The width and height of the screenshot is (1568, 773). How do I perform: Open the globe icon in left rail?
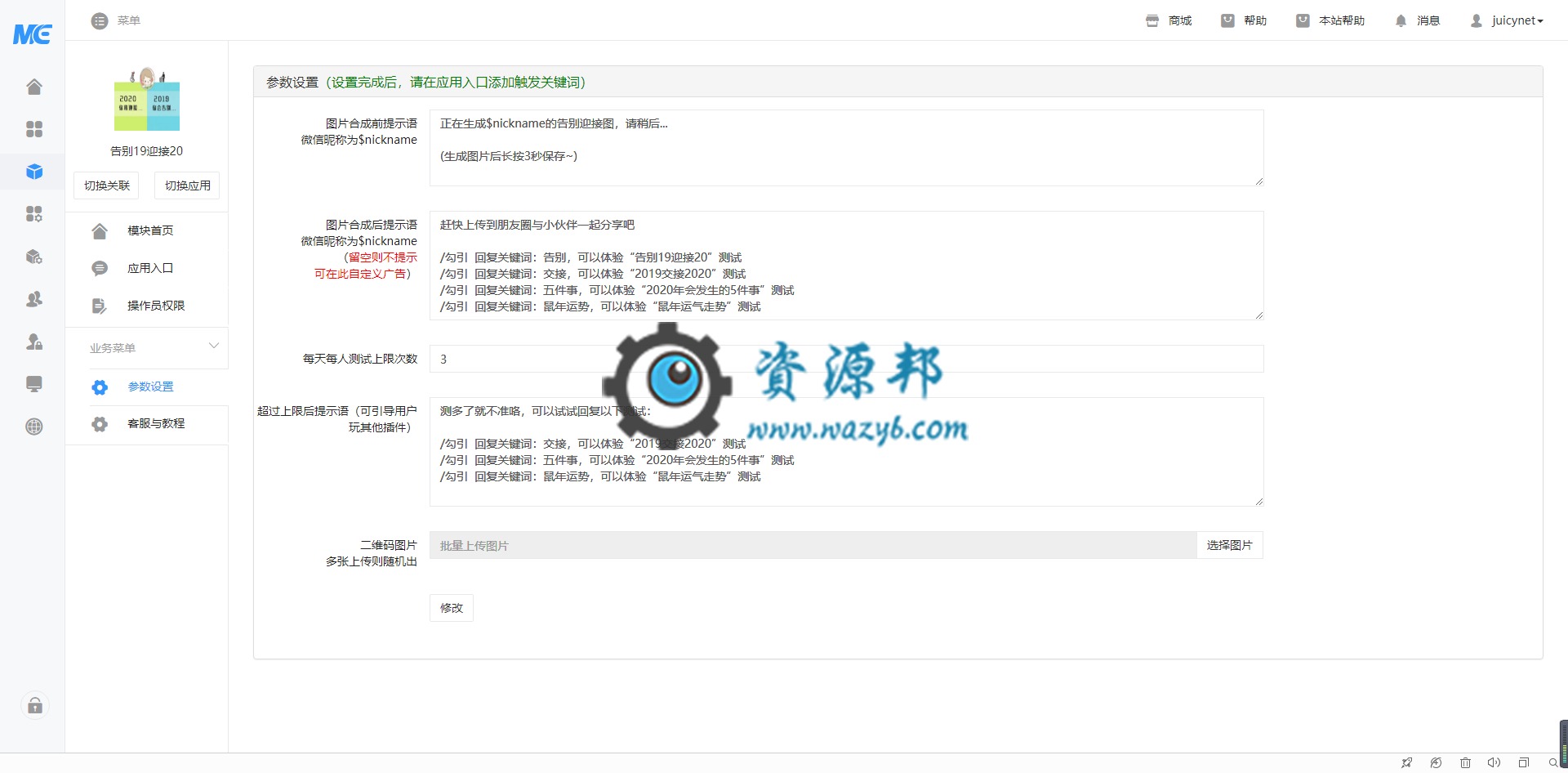click(x=33, y=427)
